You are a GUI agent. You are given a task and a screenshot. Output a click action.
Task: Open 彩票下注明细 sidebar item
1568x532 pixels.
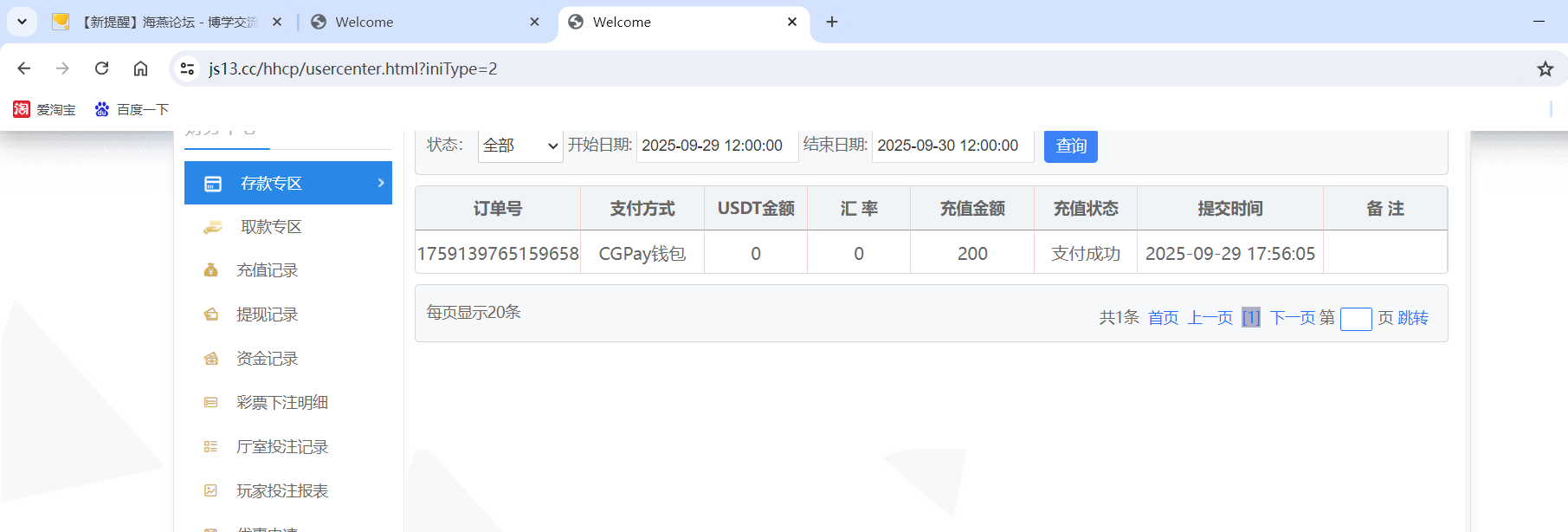tap(288, 403)
